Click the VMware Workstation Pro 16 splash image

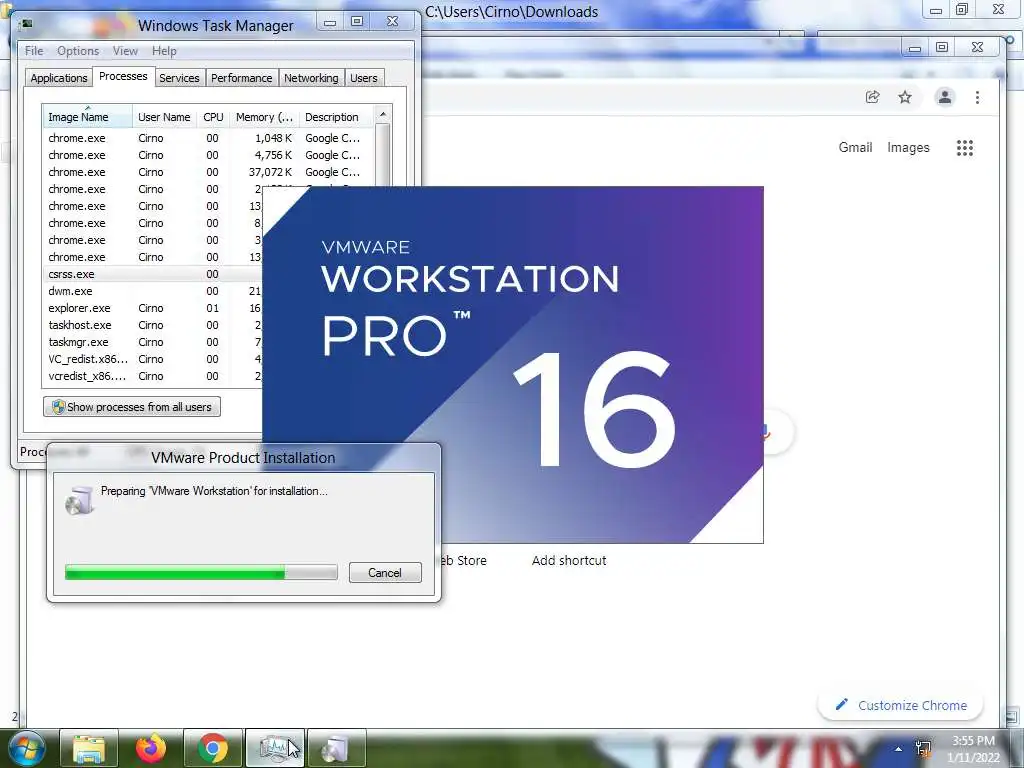(513, 364)
